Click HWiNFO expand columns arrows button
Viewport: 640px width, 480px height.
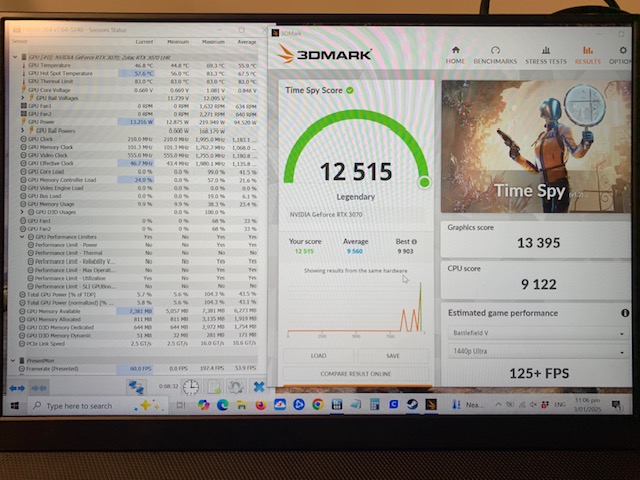click(x=17, y=388)
